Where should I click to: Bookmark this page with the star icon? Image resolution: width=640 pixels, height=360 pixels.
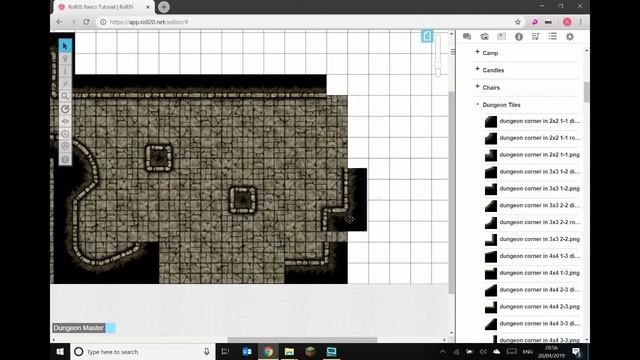518,22
